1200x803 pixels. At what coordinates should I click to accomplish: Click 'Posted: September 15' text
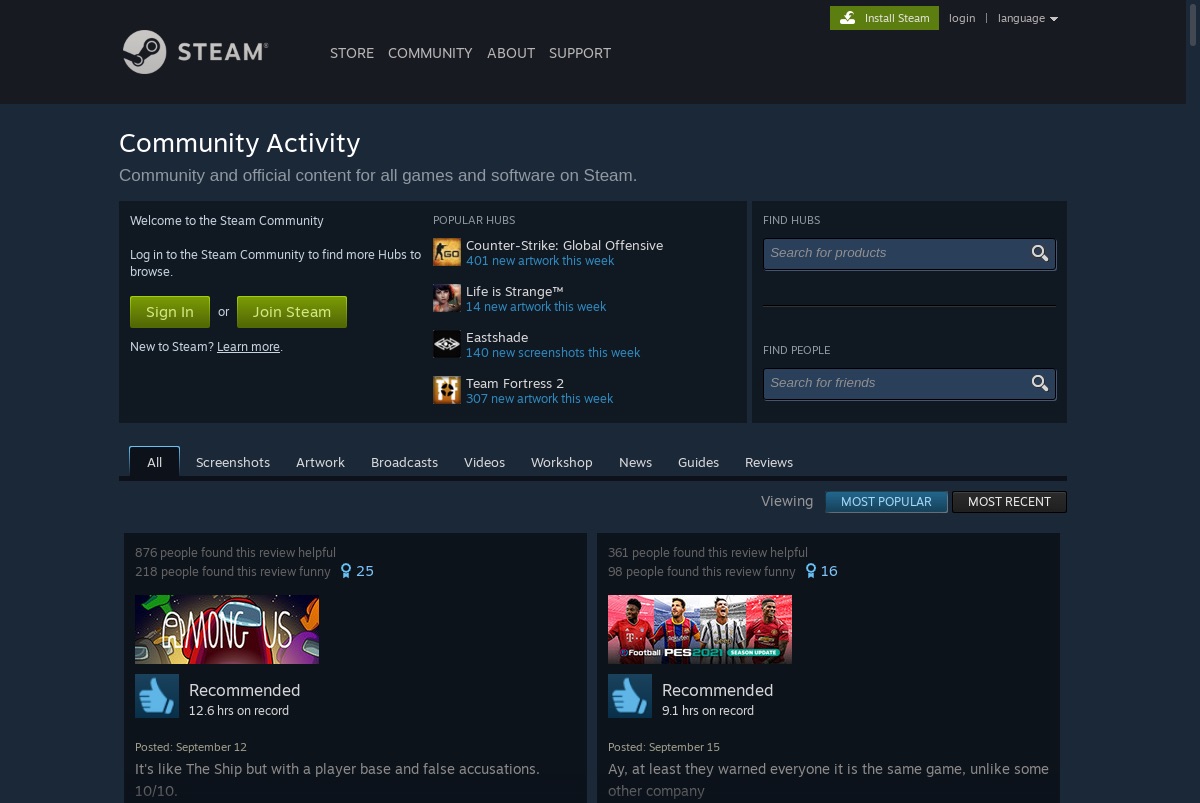coord(664,747)
